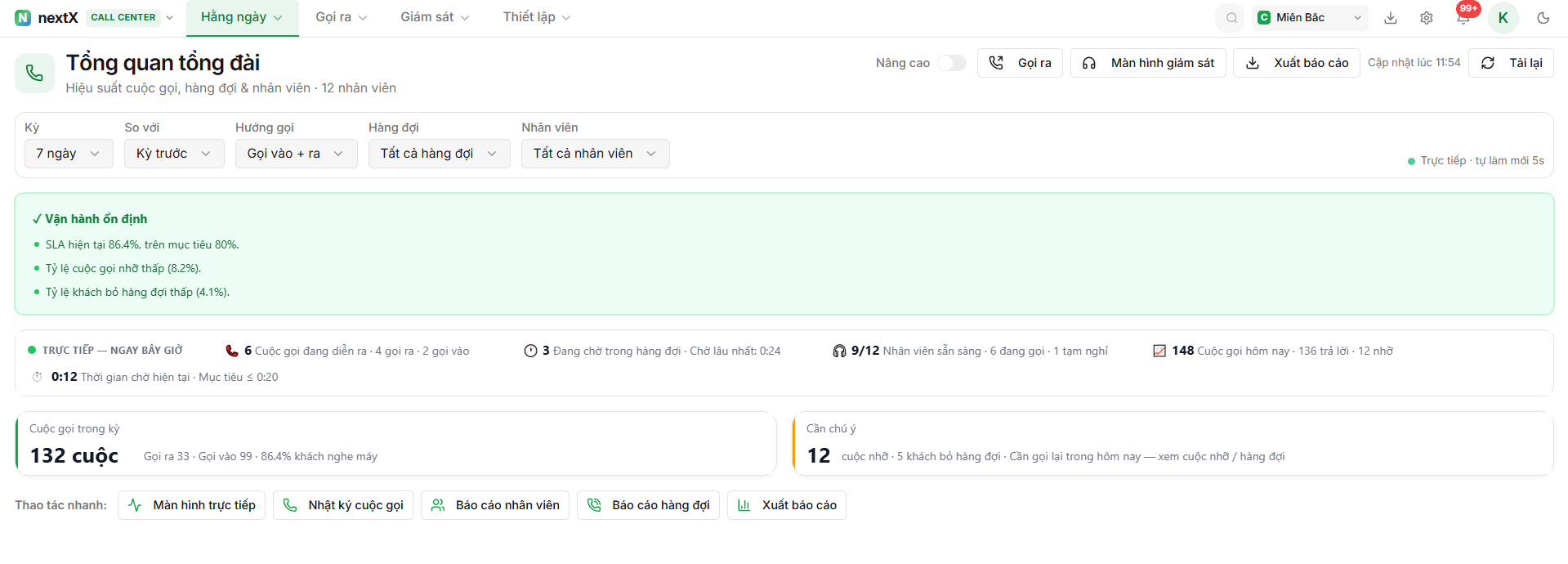
Task: Open the Hằng ngày menu
Action: (242, 17)
